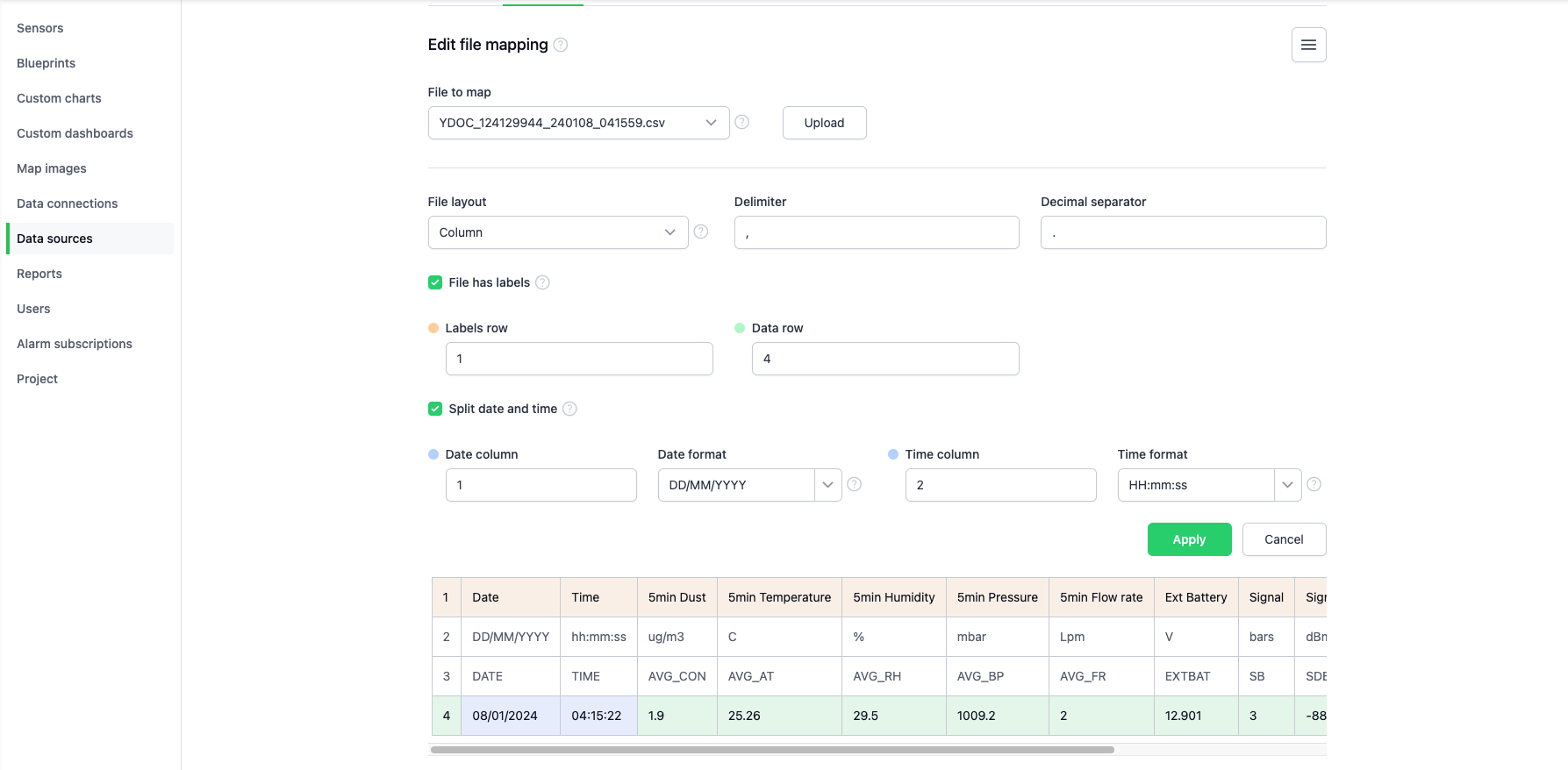Screen dimensions: 1568x770
Task: Click the Lpm unit cell
Action: click(1101, 637)
